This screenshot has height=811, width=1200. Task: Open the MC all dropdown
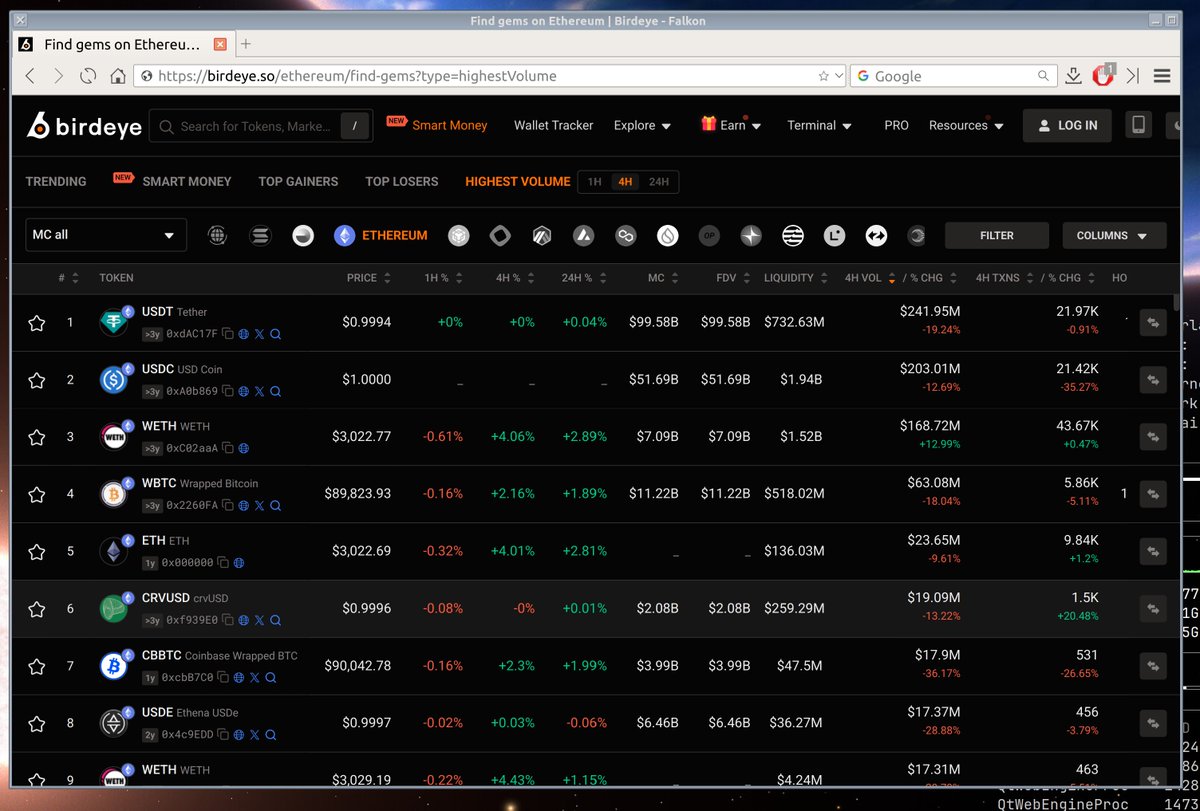click(x=106, y=235)
